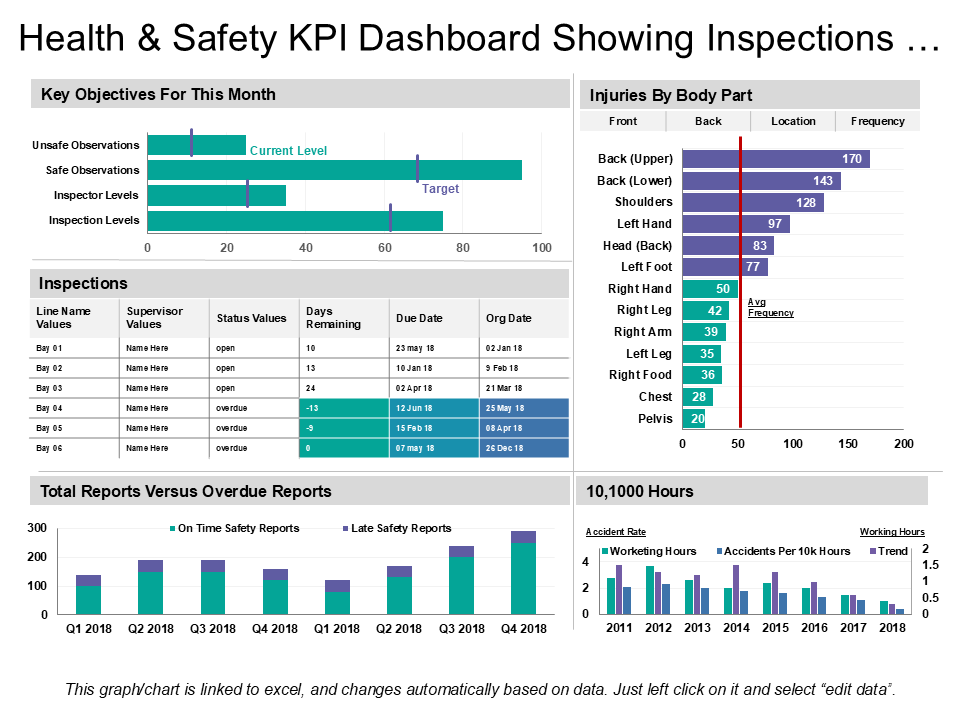
Task: Click the Left Foot bar showing 77
Action: coord(725,267)
